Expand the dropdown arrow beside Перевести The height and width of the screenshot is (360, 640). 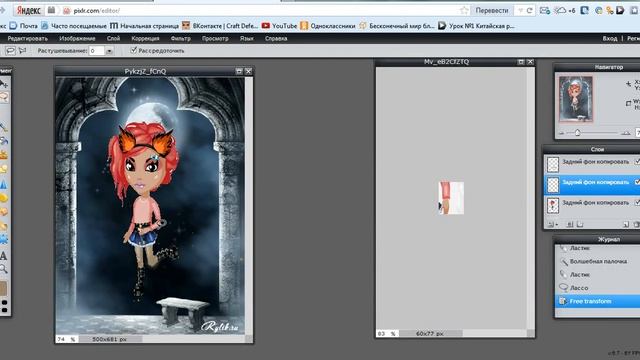click(x=520, y=11)
